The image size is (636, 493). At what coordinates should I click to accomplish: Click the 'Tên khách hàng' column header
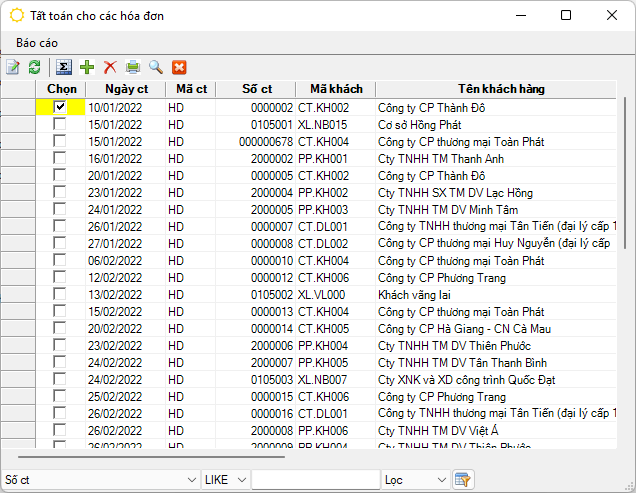pos(501,89)
